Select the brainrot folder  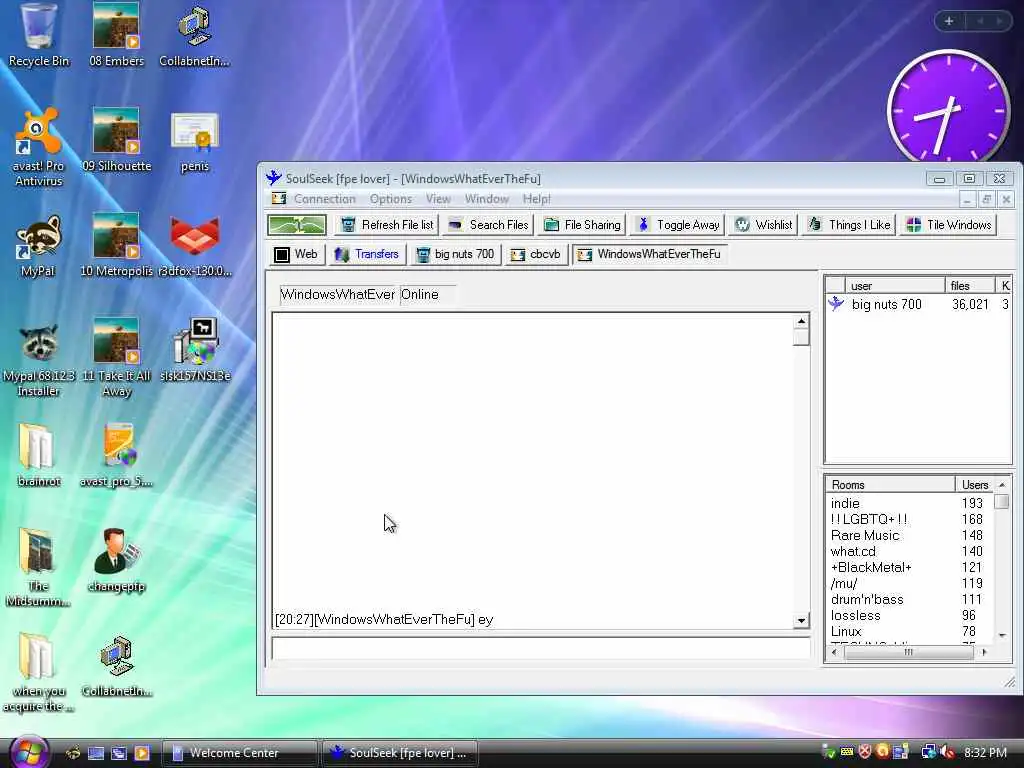tap(38, 455)
